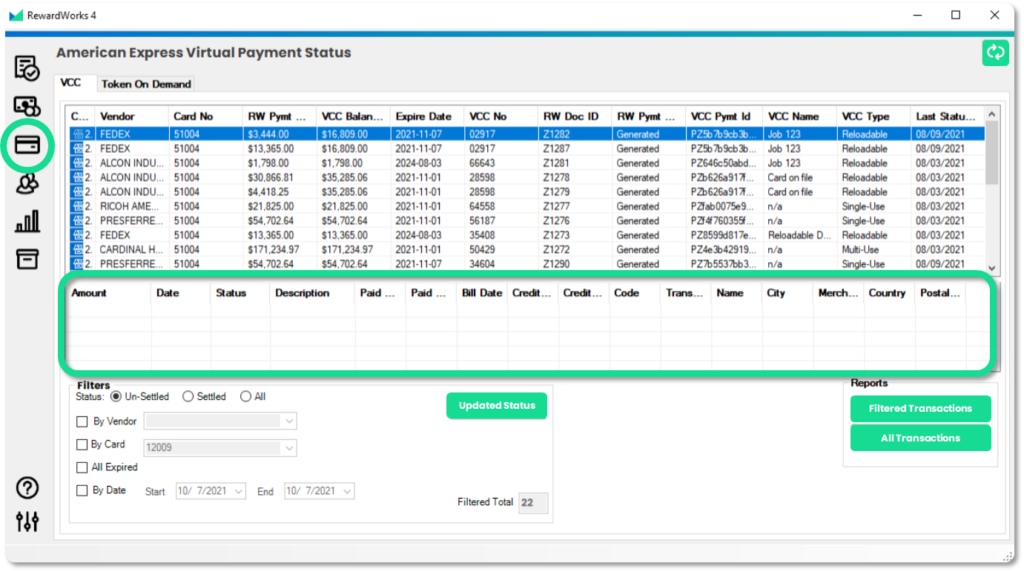Sort by the VCC Name column header

click(x=799, y=116)
